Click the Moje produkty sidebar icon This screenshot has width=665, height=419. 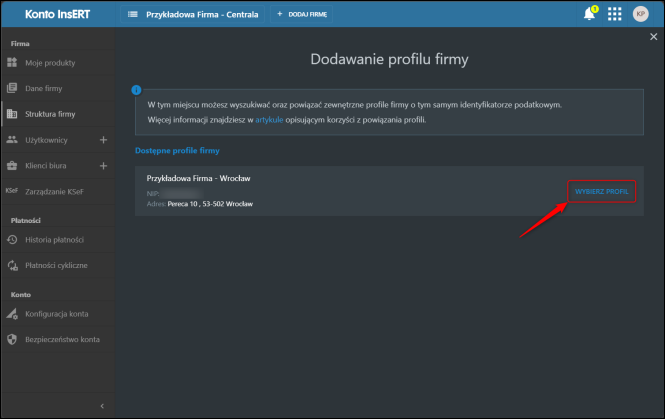point(12,62)
